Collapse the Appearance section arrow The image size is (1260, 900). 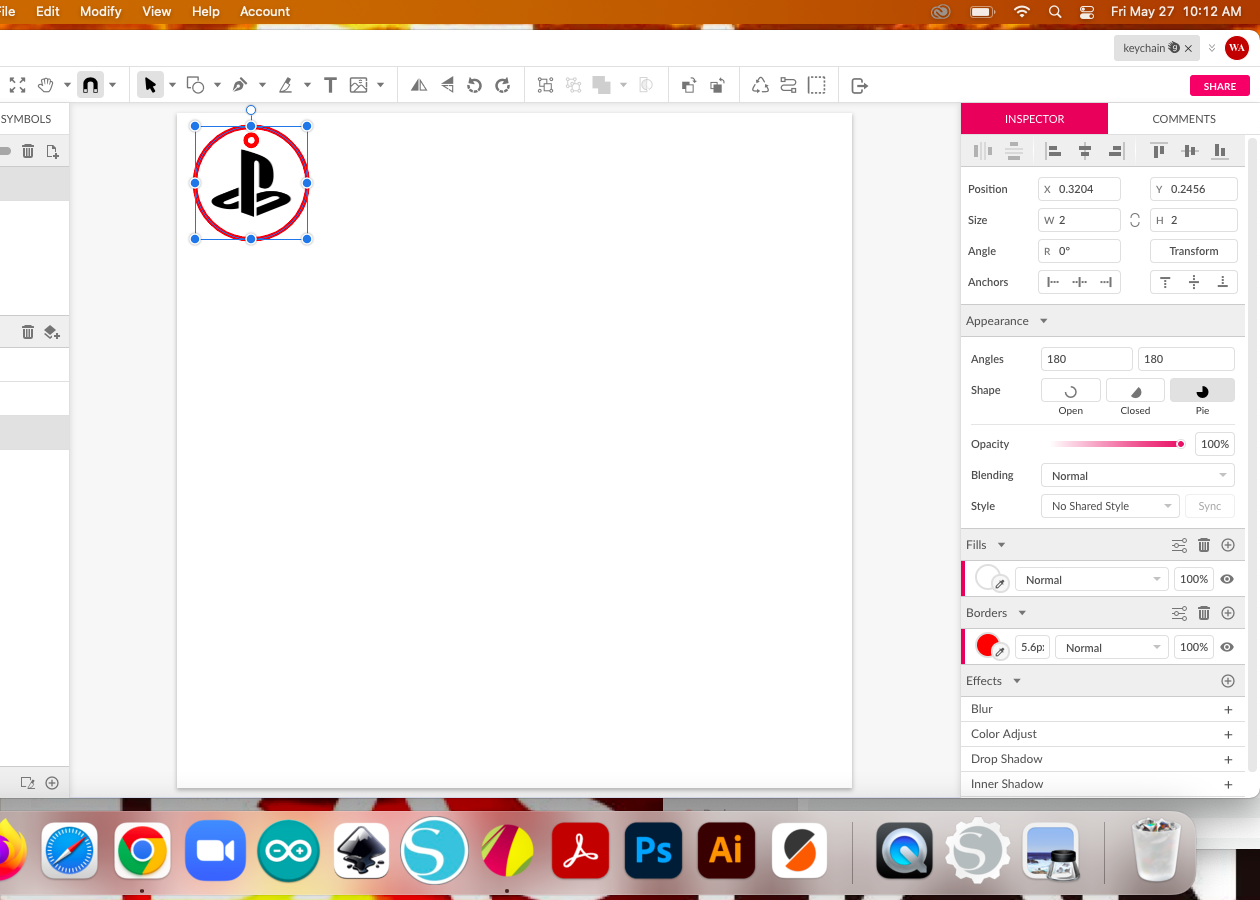(1044, 321)
